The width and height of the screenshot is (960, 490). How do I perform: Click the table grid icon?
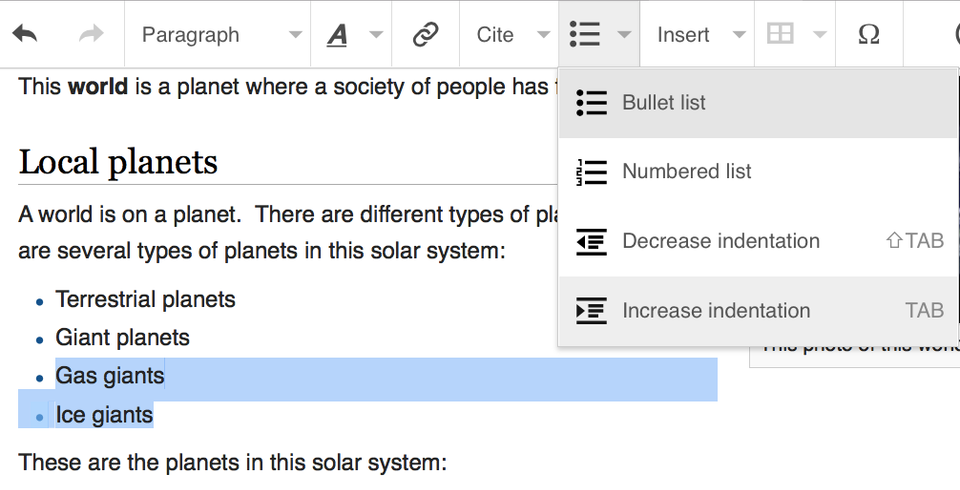pos(780,34)
